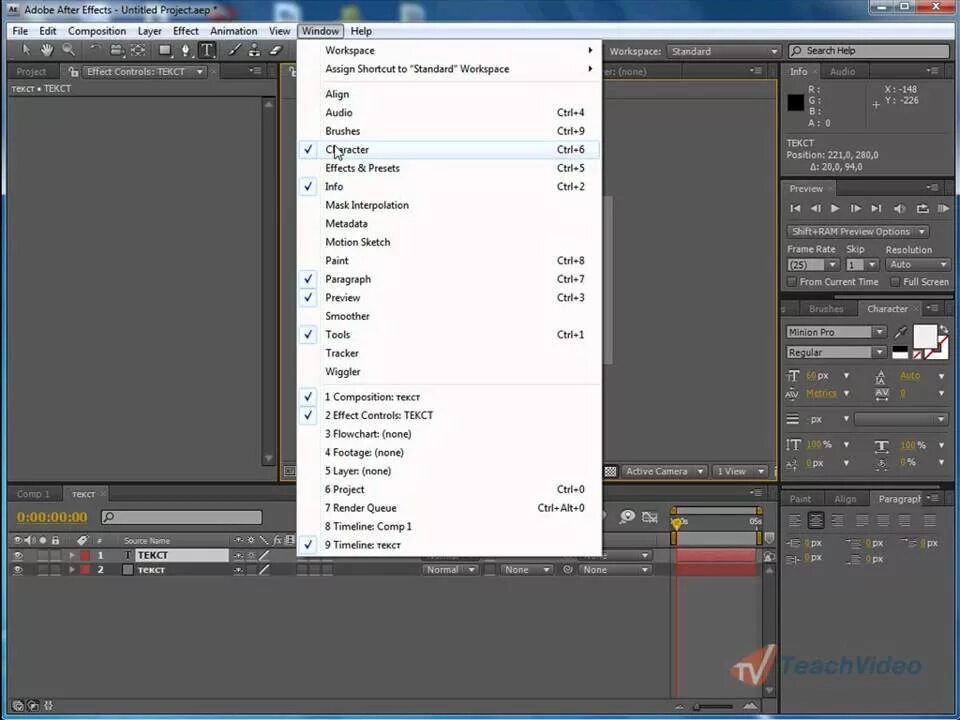
Task: Select the Horizontal Type tool
Action: point(207,50)
